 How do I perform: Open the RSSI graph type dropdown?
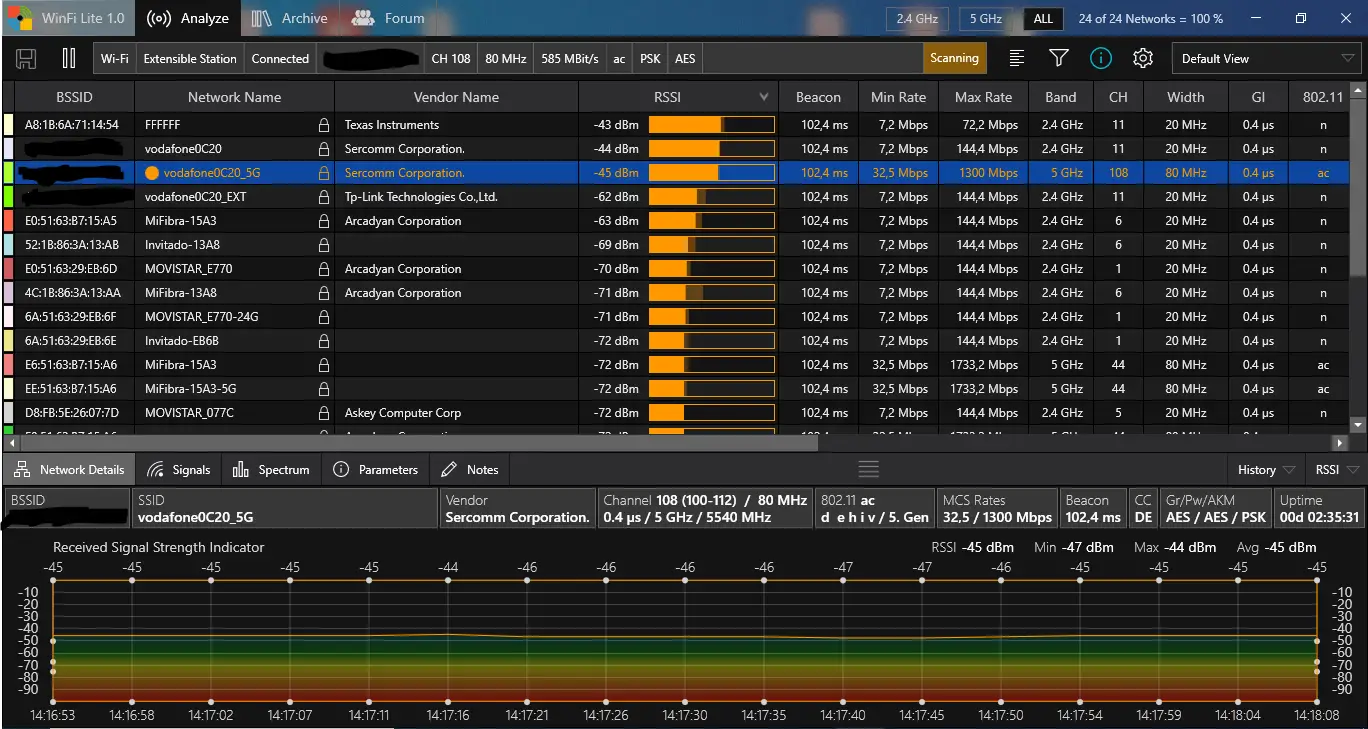click(x=1337, y=469)
